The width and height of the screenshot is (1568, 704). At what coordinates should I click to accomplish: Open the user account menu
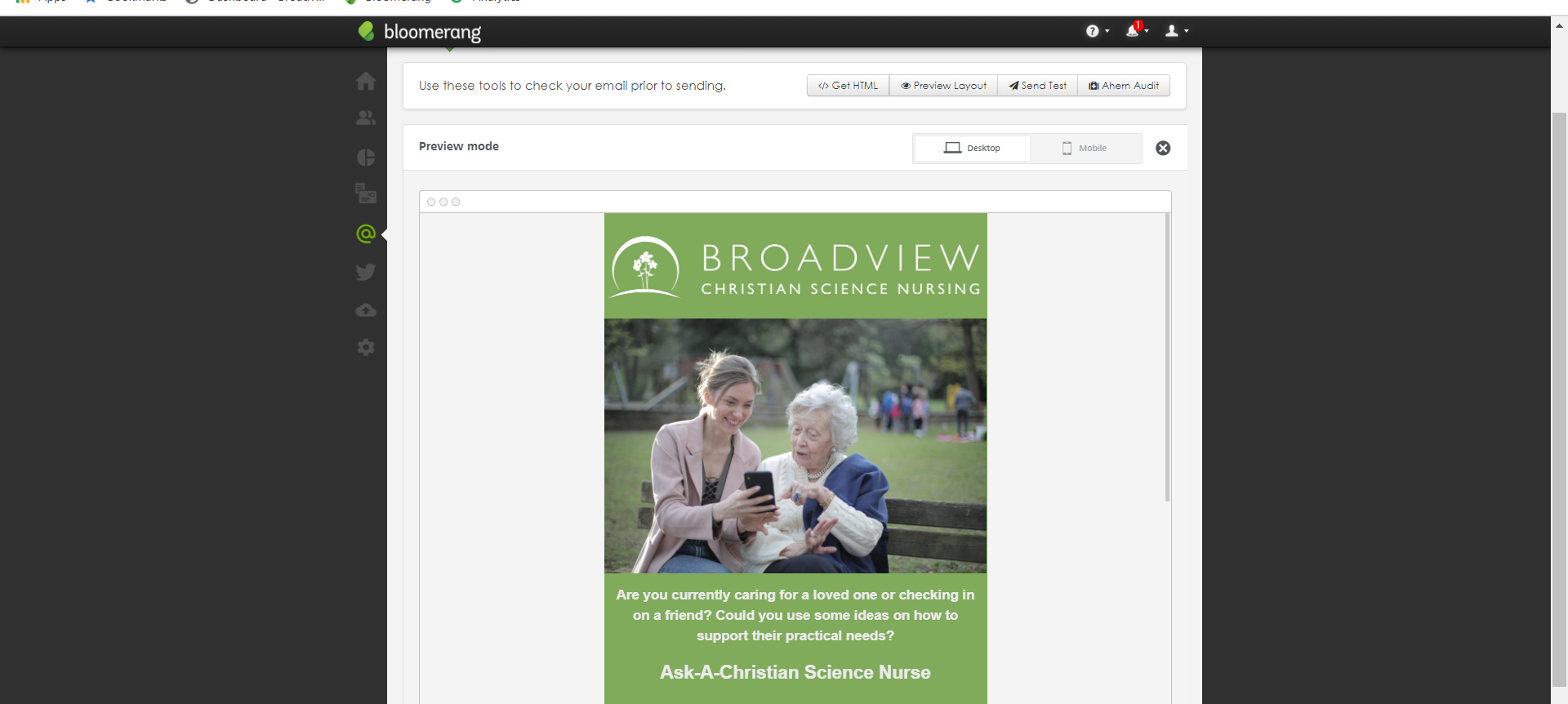[1176, 31]
